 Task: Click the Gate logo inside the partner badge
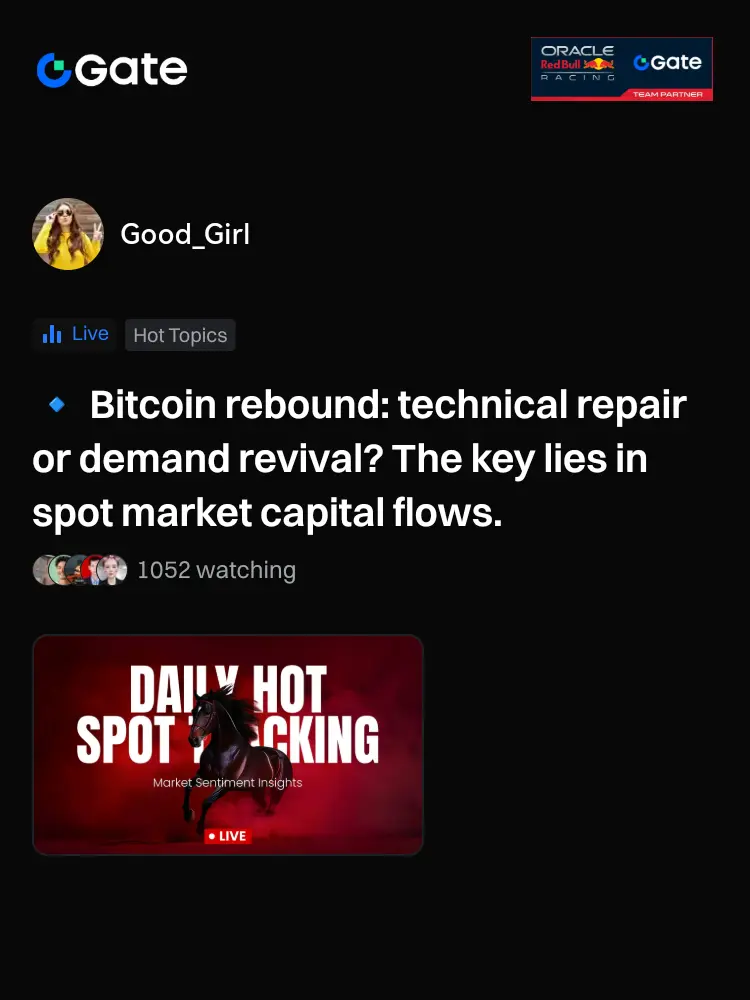(x=667, y=62)
